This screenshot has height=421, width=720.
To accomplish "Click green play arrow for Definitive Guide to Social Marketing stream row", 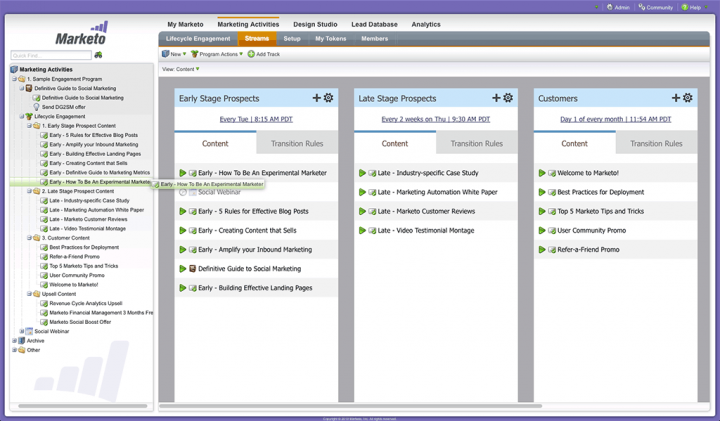I will pyautogui.click(x=183, y=269).
